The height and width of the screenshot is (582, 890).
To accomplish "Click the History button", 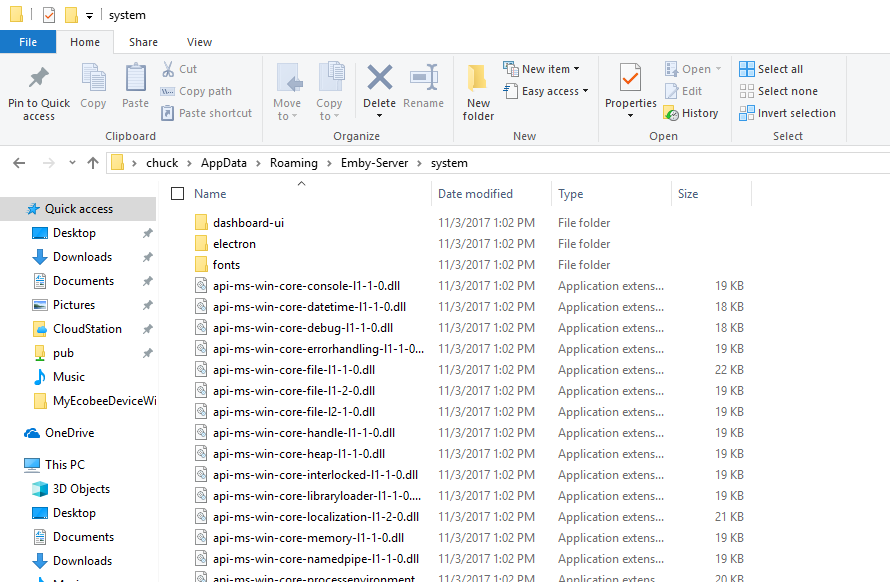I will pyautogui.click(x=693, y=112).
